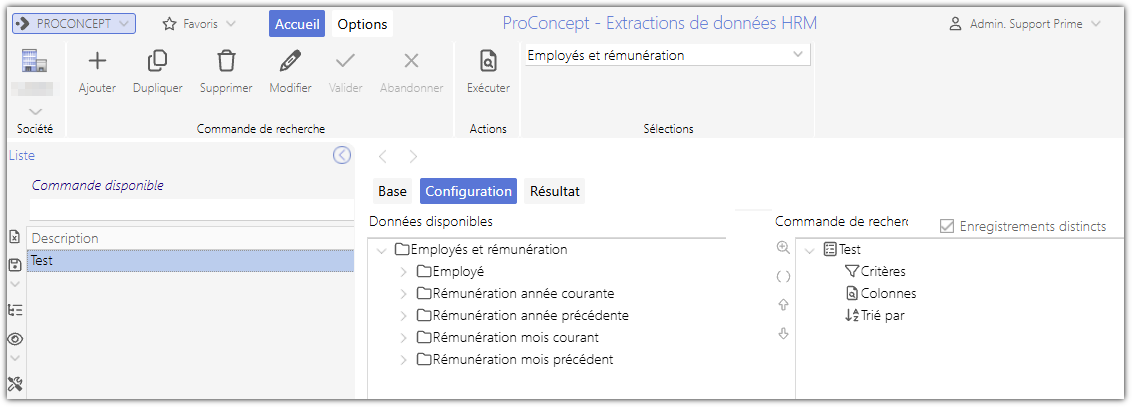Toggle Enregistrements distincts checkbox
This screenshot has height=407, width=1132.
pyautogui.click(x=947, y=227)
